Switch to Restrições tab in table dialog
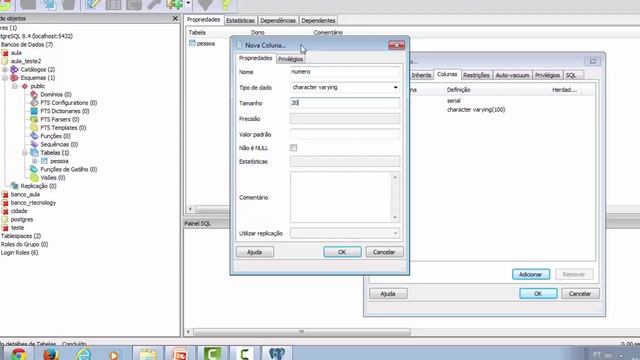The image size is (640, 360). (476, 75)
